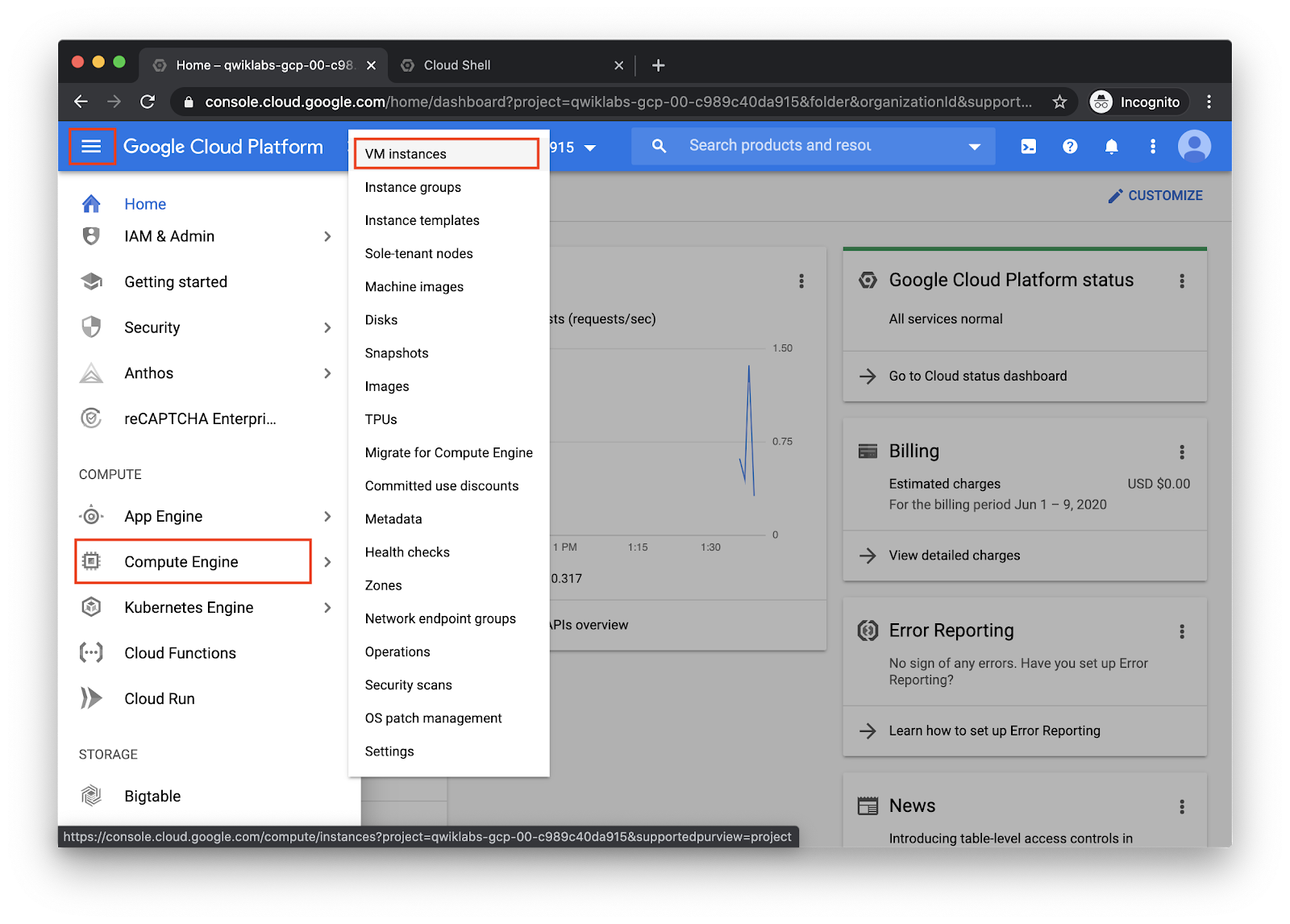Click the Compute Engine chip icon
This screenshot has height=924, width=1290.
point(91,561)
